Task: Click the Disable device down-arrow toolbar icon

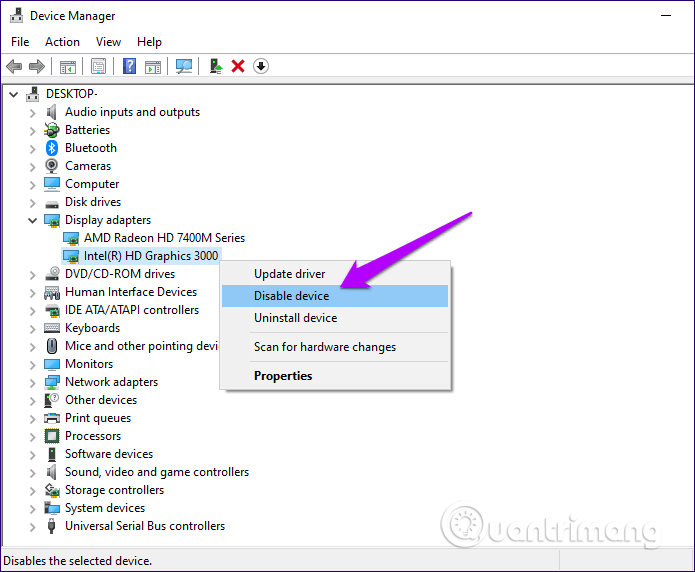Action: click(261, 67)
